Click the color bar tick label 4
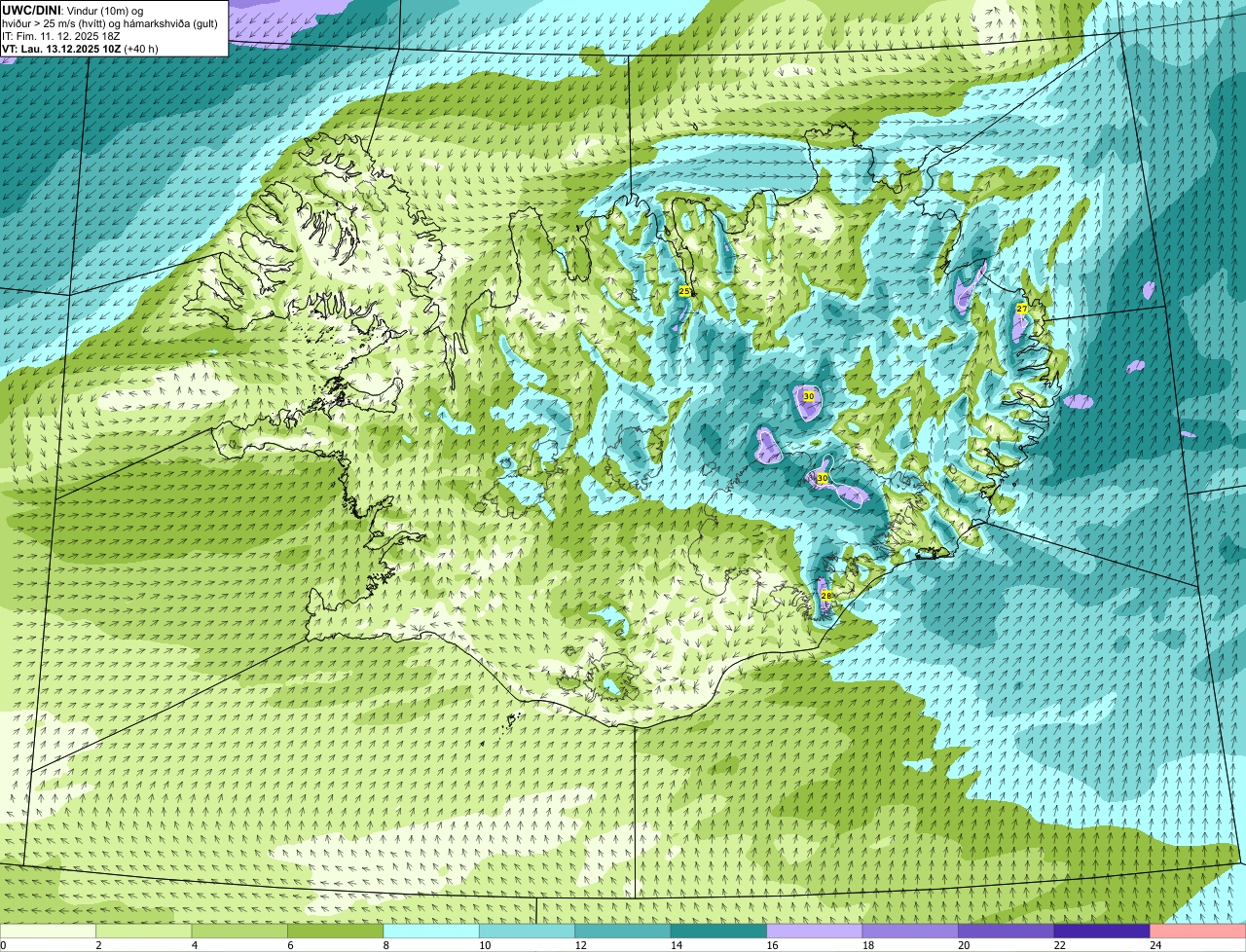The image size is (1246, 952). 193,945
